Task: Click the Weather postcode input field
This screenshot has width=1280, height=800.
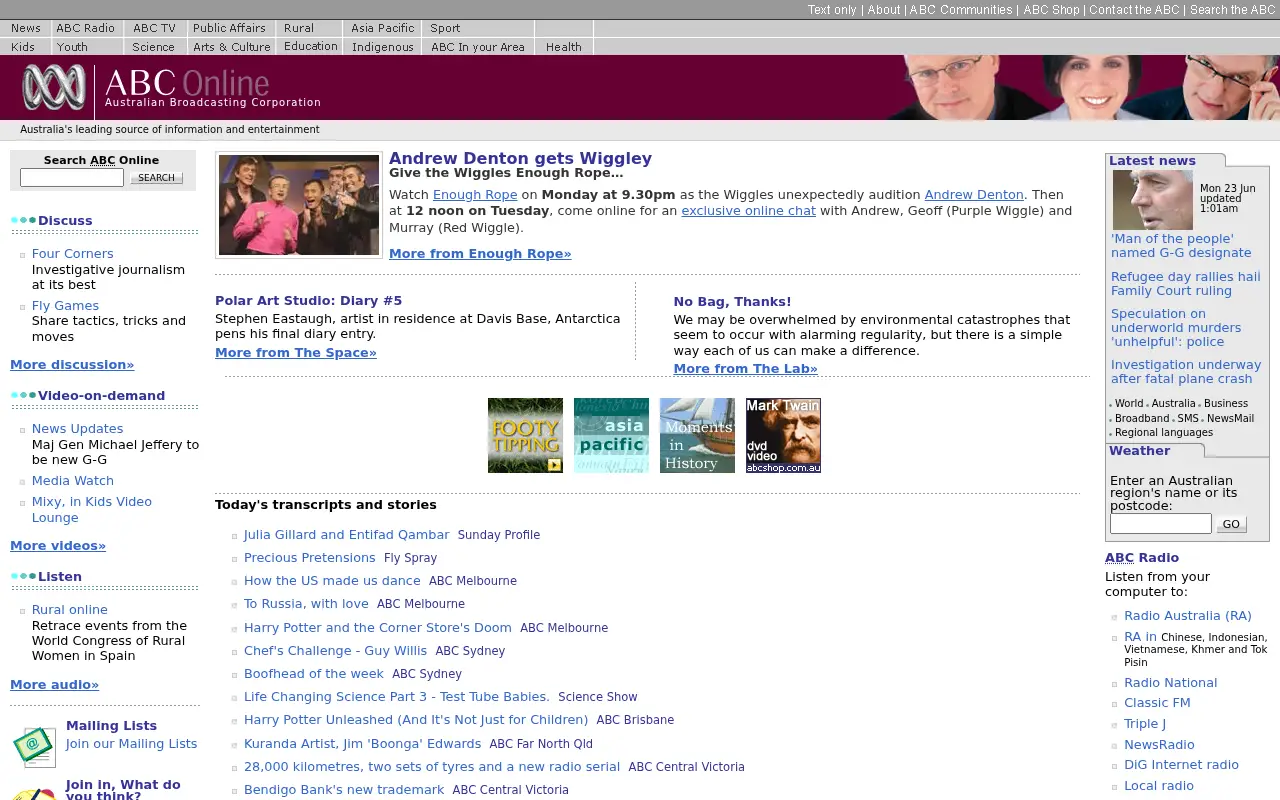Action: point(1161,524)
